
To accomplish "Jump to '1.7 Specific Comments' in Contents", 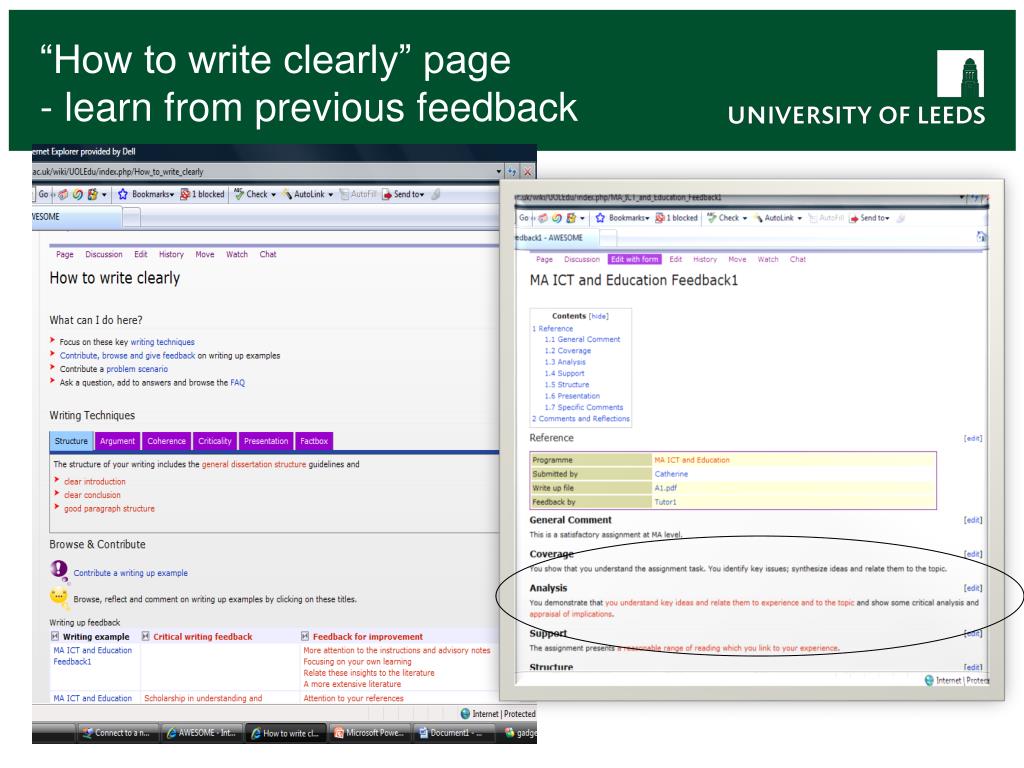I will pos(584,407).
